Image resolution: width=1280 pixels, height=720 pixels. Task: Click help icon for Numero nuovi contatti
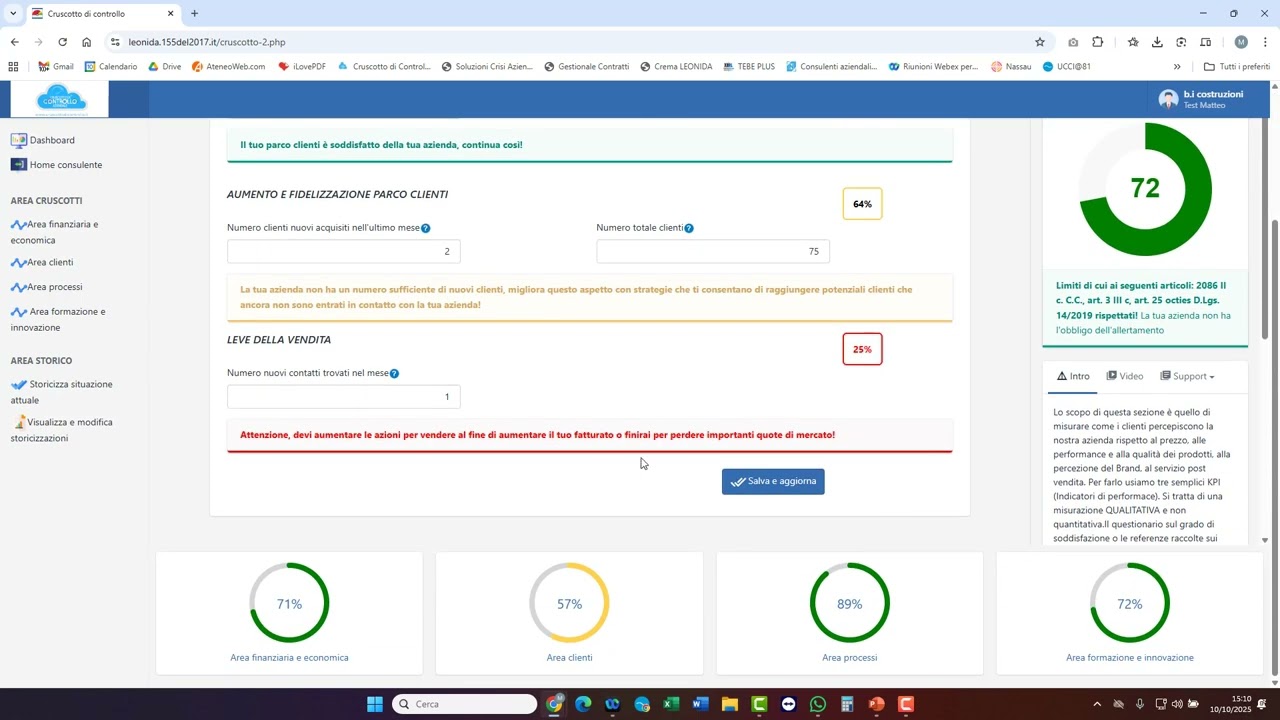pos(394,374)
